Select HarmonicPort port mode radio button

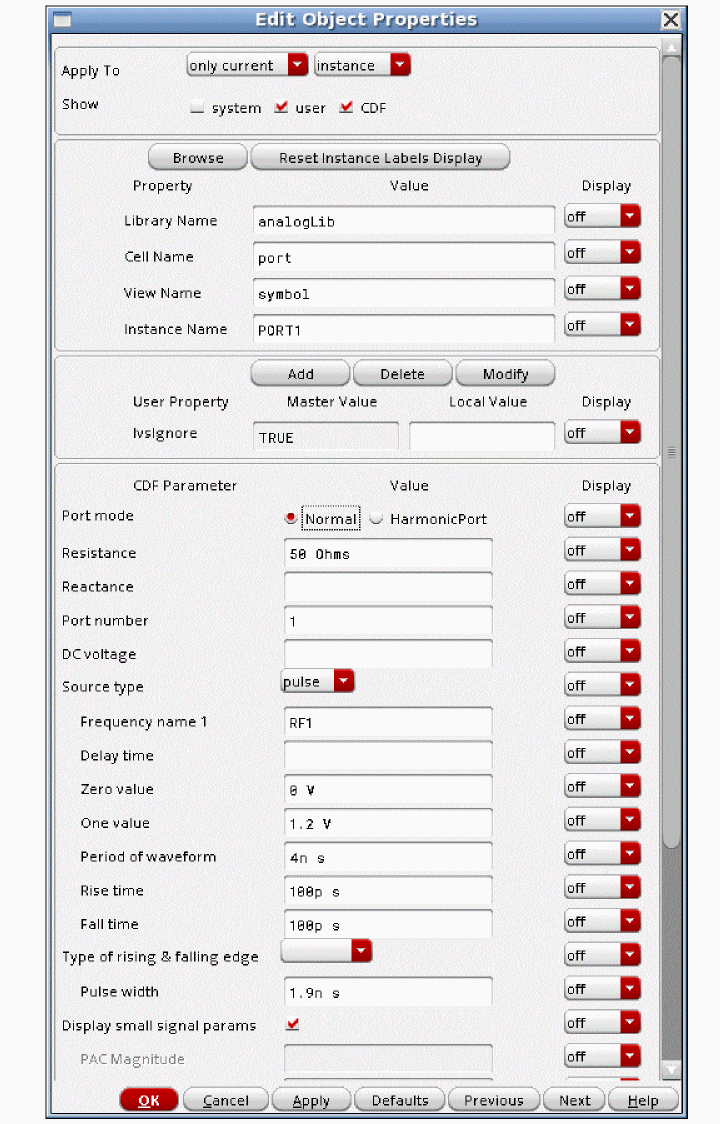(x=376, y=519)
